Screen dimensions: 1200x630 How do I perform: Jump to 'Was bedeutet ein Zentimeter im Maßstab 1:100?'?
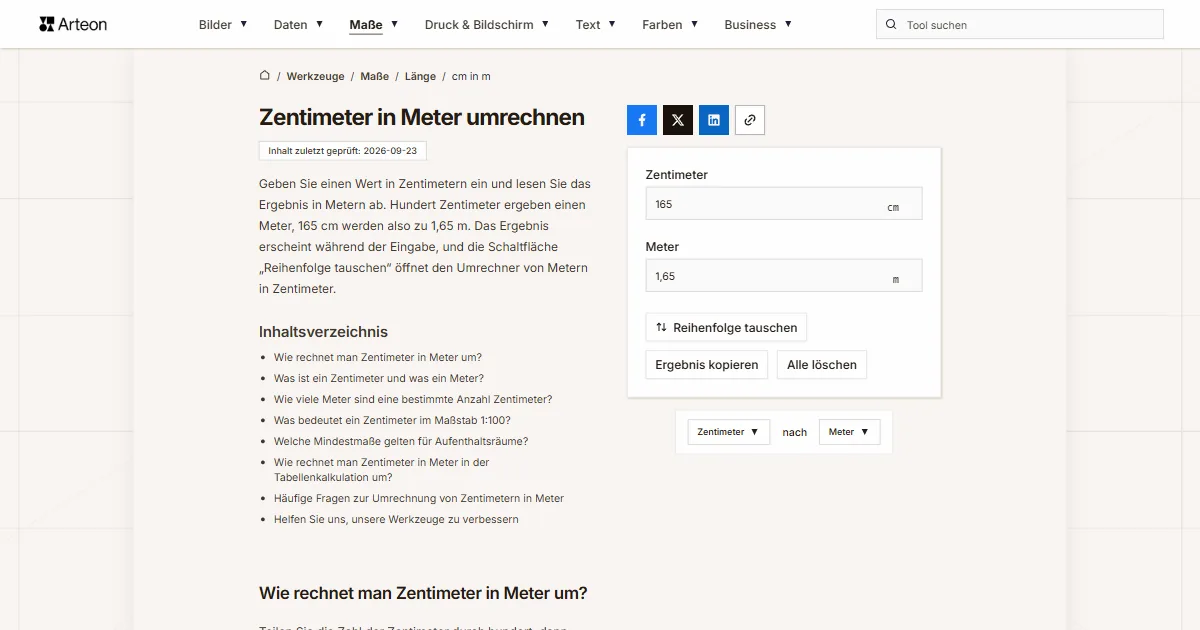(392, 420)
